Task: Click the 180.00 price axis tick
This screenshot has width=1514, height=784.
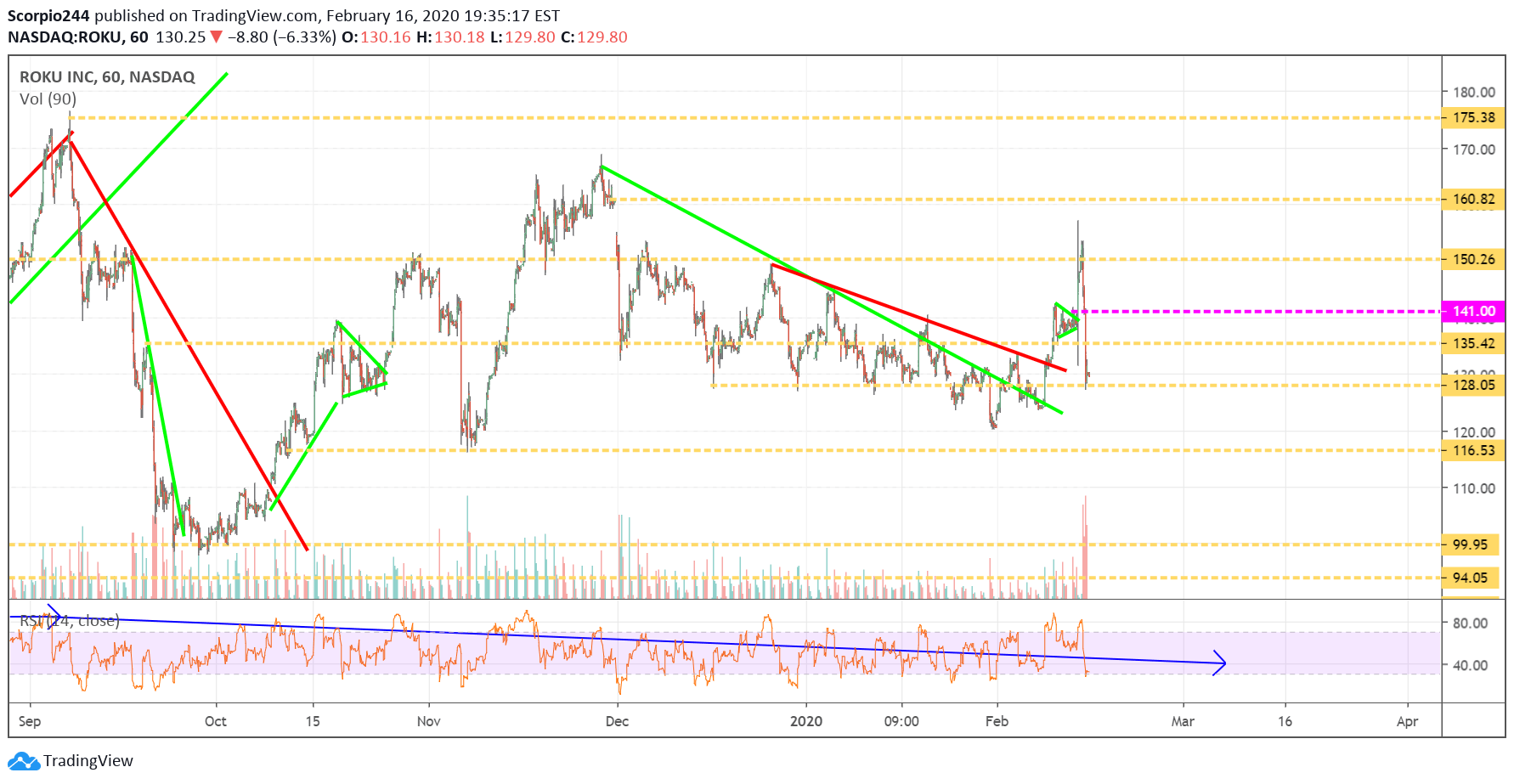Action: (x=1474, y=93)
